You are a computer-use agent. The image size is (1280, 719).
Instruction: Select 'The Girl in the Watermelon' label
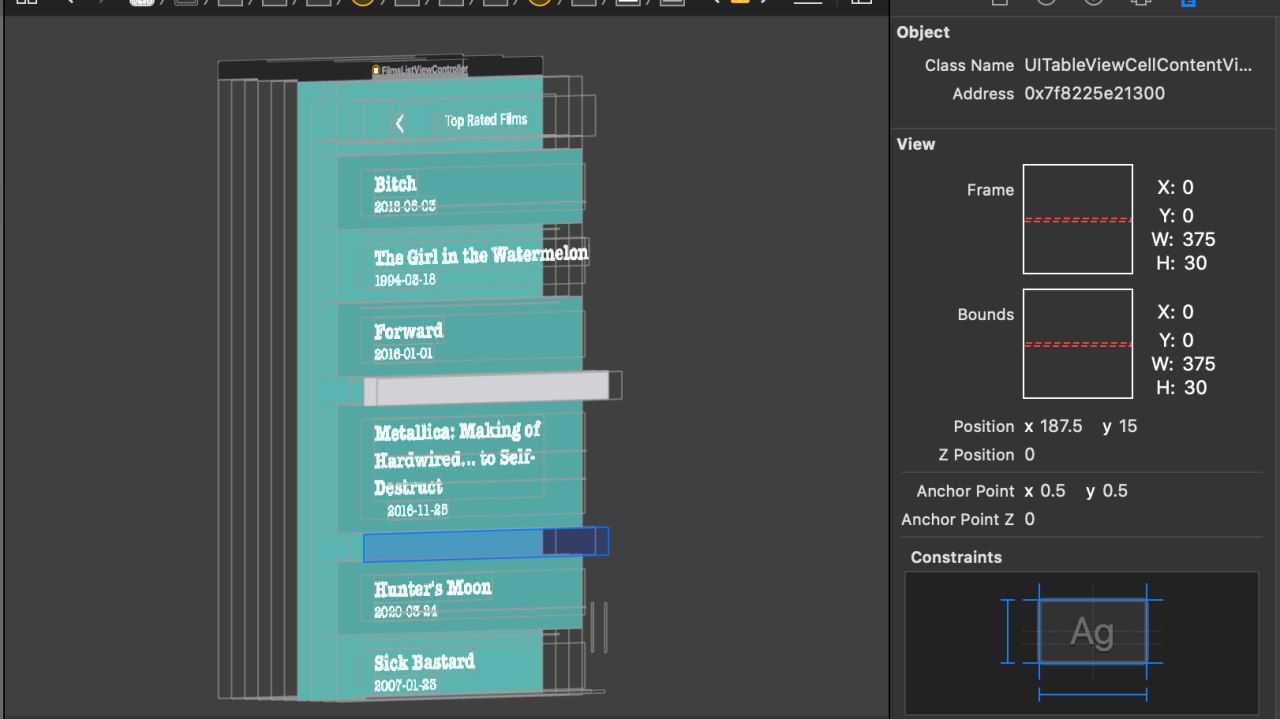point(481,255)
